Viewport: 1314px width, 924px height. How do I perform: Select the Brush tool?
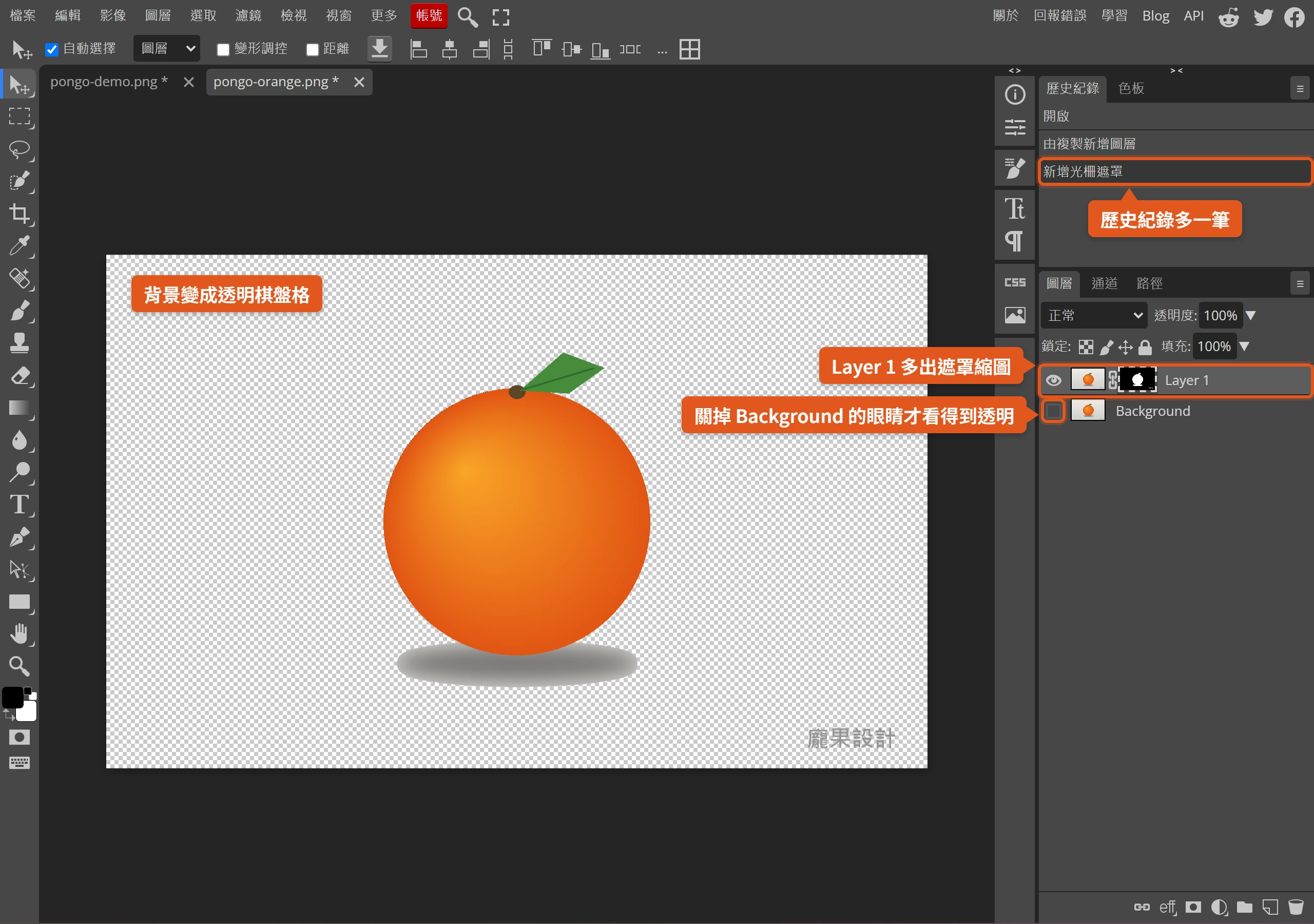(20, 311)
